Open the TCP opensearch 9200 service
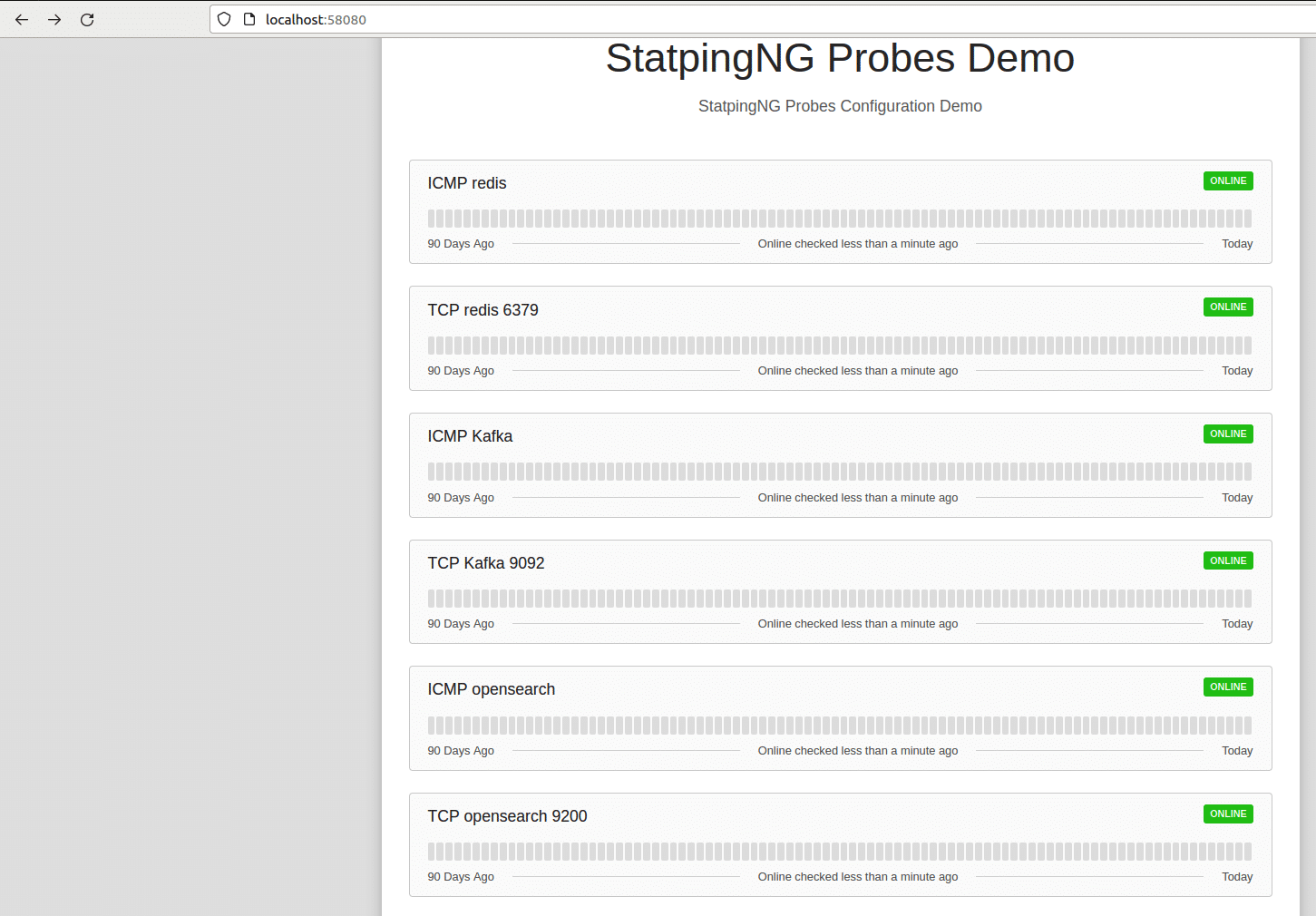 (508, 816)
